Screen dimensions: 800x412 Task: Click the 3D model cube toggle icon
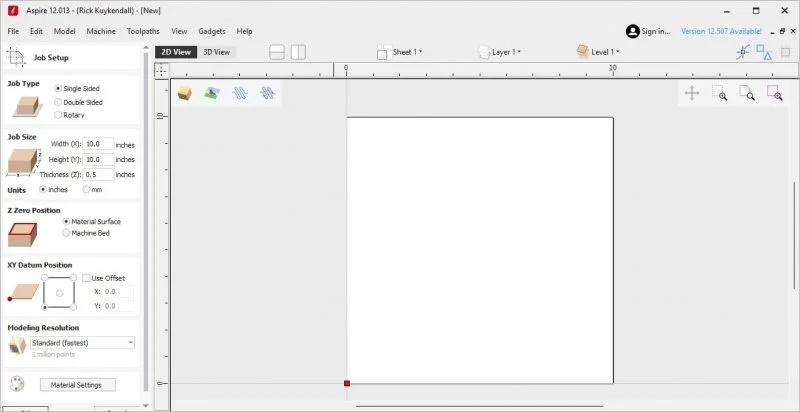184,93
